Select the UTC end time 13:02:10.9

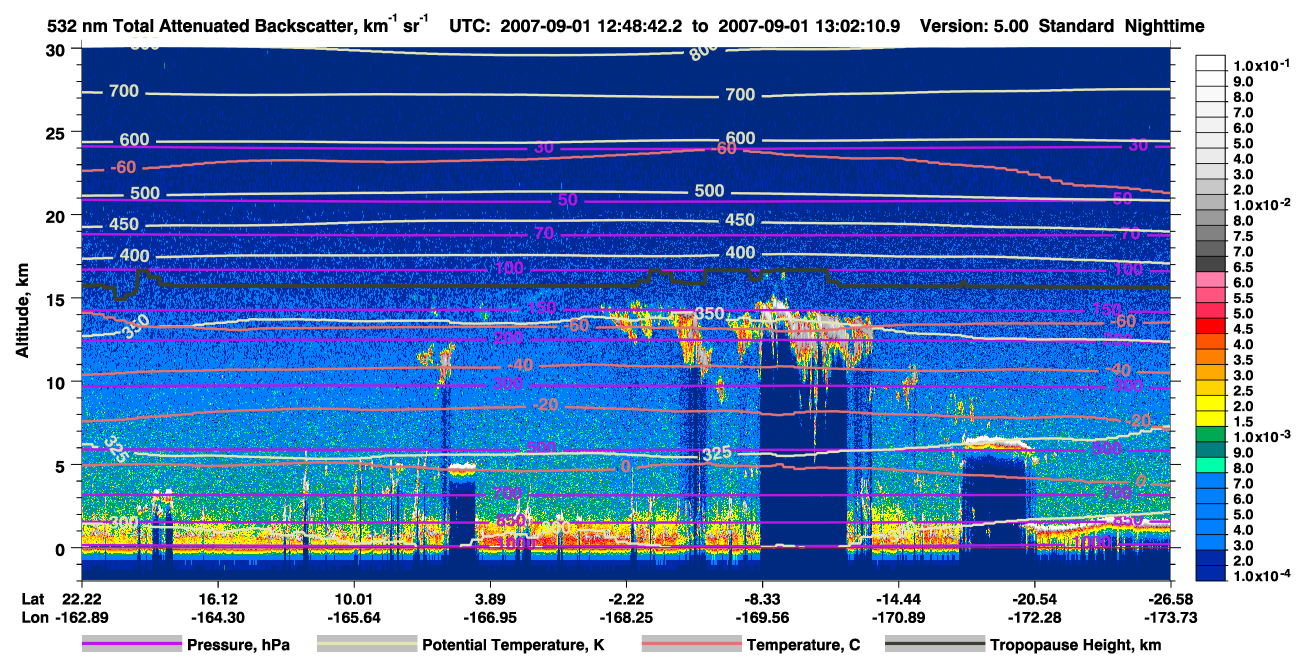[x=856, y=26]
